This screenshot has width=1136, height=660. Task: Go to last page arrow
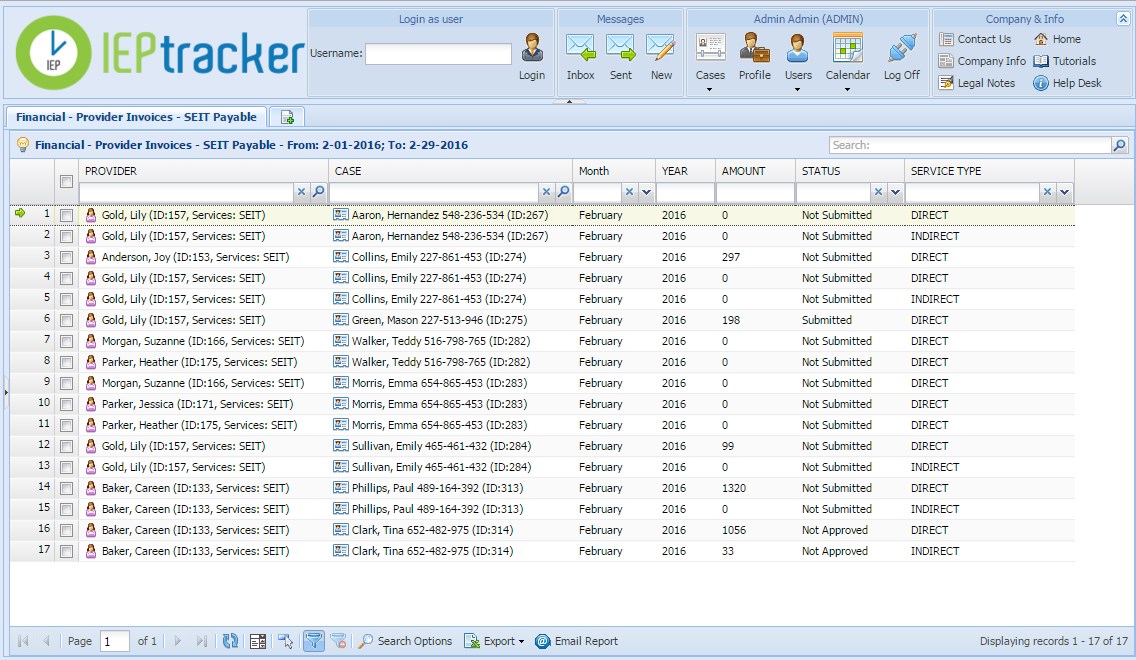click(x=202, y=640)
